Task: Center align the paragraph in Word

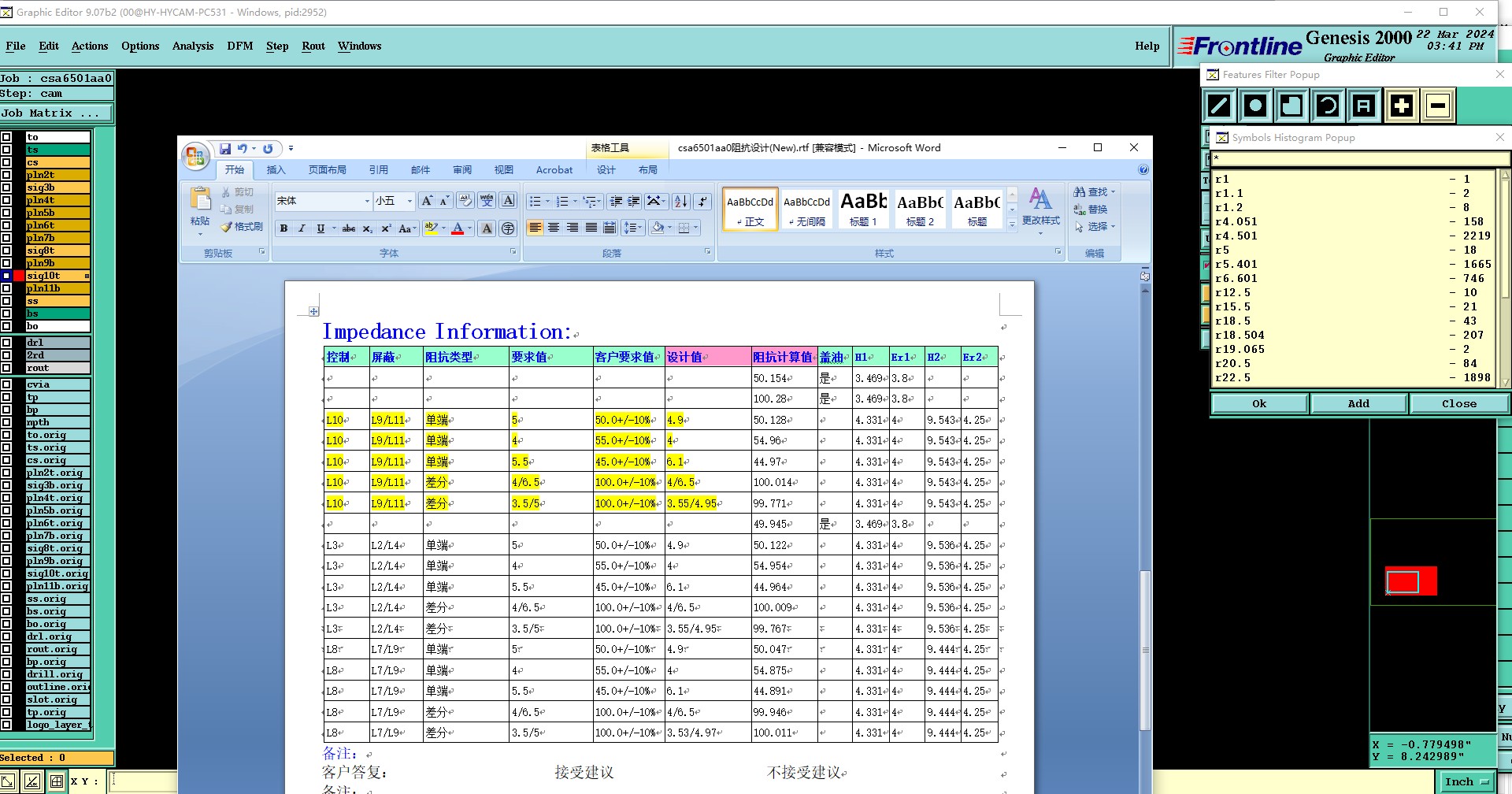Action: [x=554, y=228]
